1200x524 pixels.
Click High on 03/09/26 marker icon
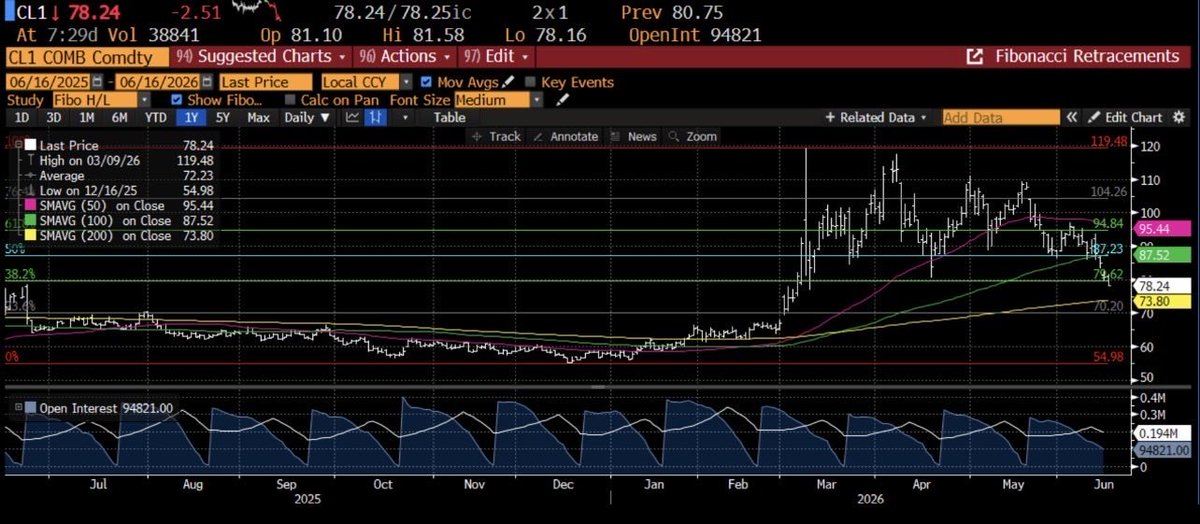(x=32, y=159)
